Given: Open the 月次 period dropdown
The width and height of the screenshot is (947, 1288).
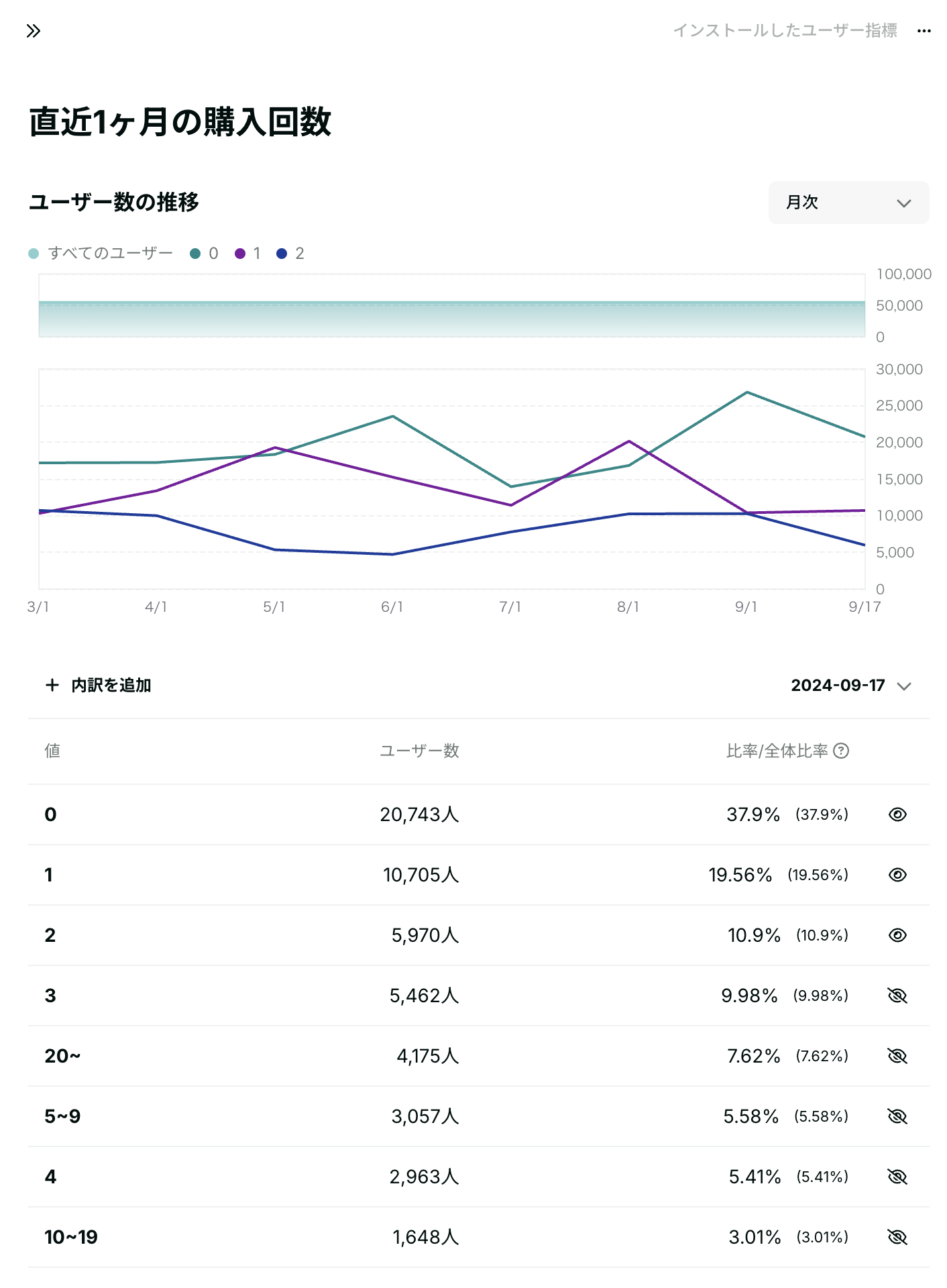Looking at the screenshot, I should click(x=848, y=203).
